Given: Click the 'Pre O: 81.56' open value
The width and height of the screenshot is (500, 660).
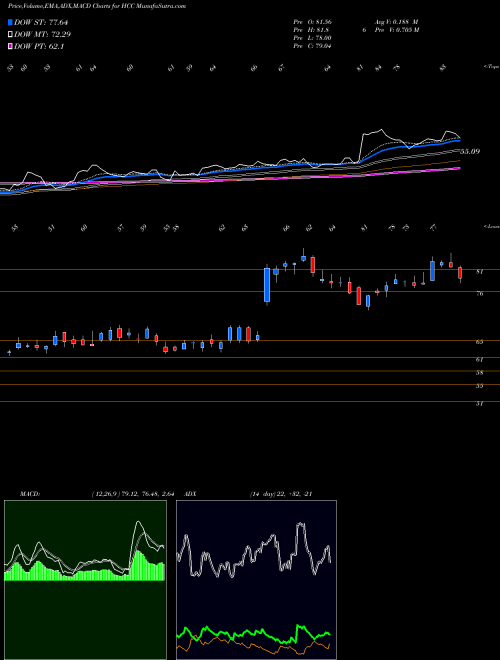Looking at the screenshot, I should pyautogui.click(x=312, y=21).
